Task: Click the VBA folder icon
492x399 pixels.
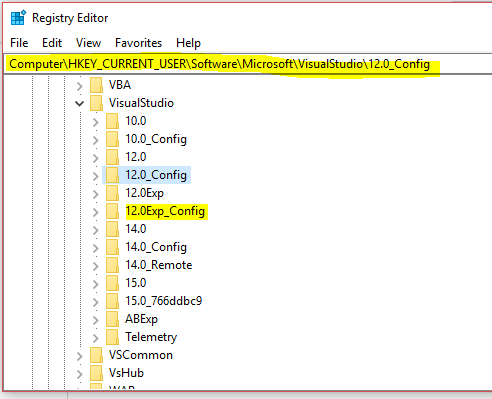Action: tap(96, 85)
